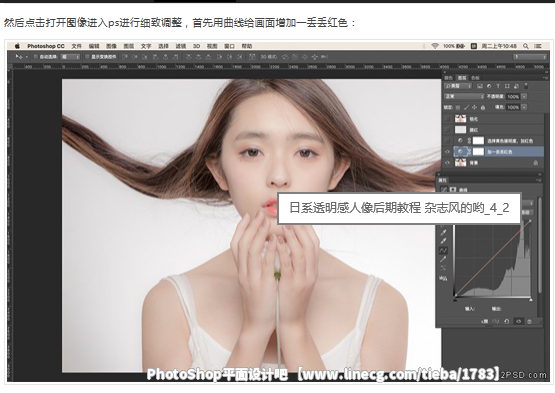The image size is (555, 393).
Task: Click the 属性 panel tab
Action: [x=442, y=180]
